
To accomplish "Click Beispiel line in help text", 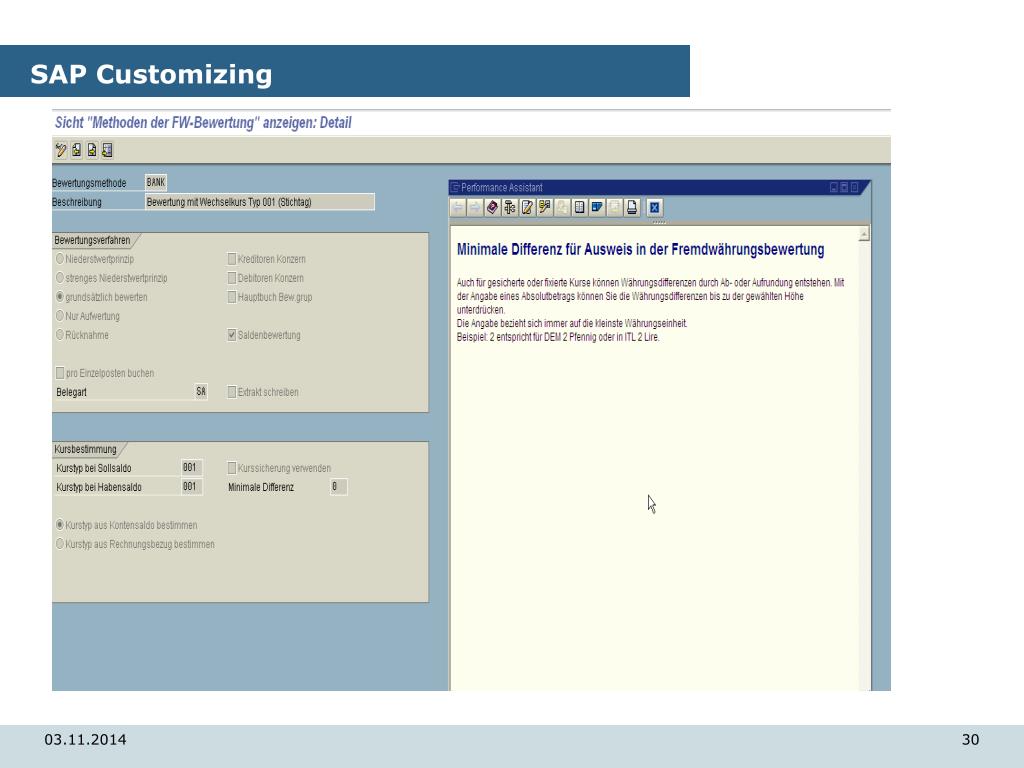I will (x=558, y=337).
